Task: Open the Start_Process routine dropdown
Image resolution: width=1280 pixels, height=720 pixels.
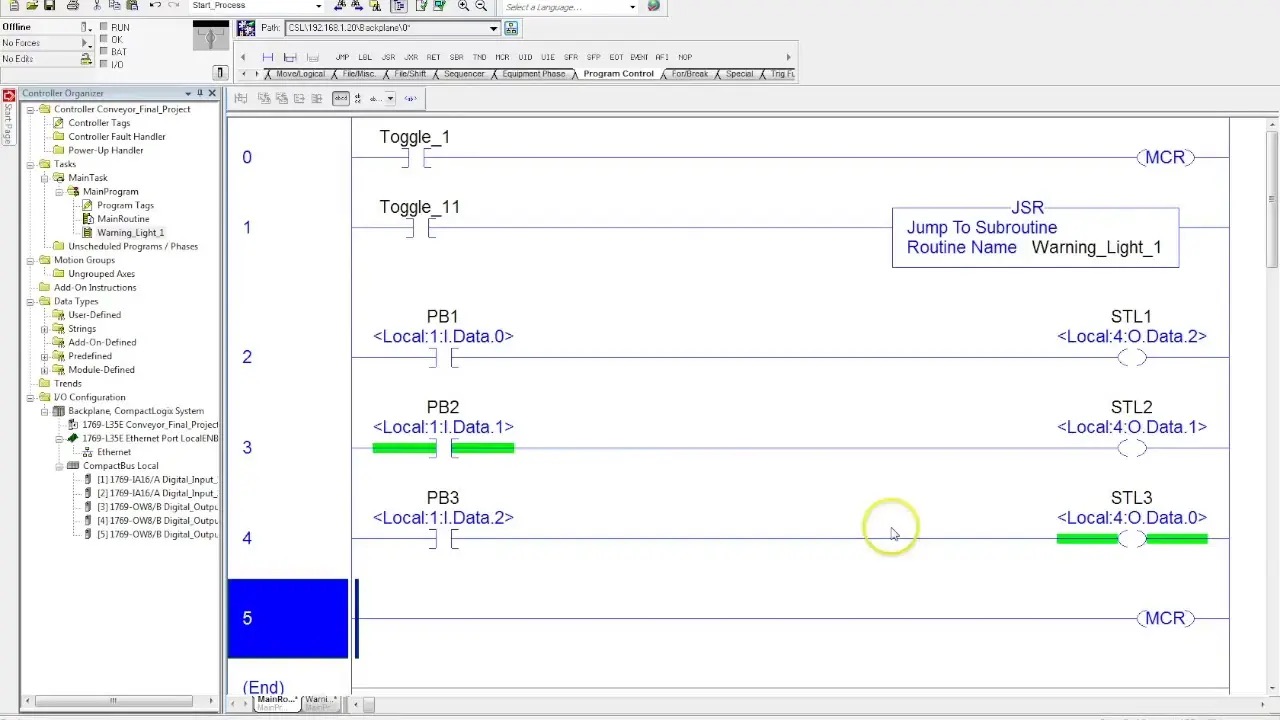Action: [x=319, y=6]
